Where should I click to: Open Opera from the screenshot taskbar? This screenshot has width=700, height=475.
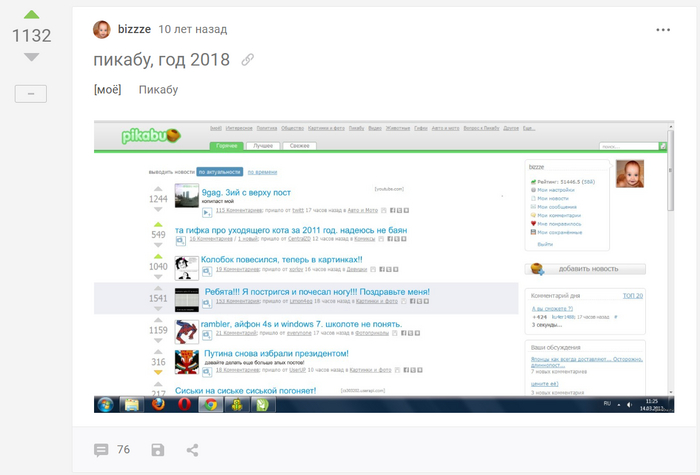coord(184,404)
